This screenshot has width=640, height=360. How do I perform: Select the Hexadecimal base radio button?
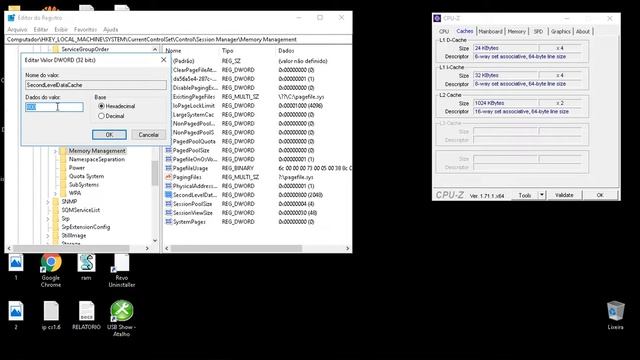pyautogui.click(x=101, y=106)
